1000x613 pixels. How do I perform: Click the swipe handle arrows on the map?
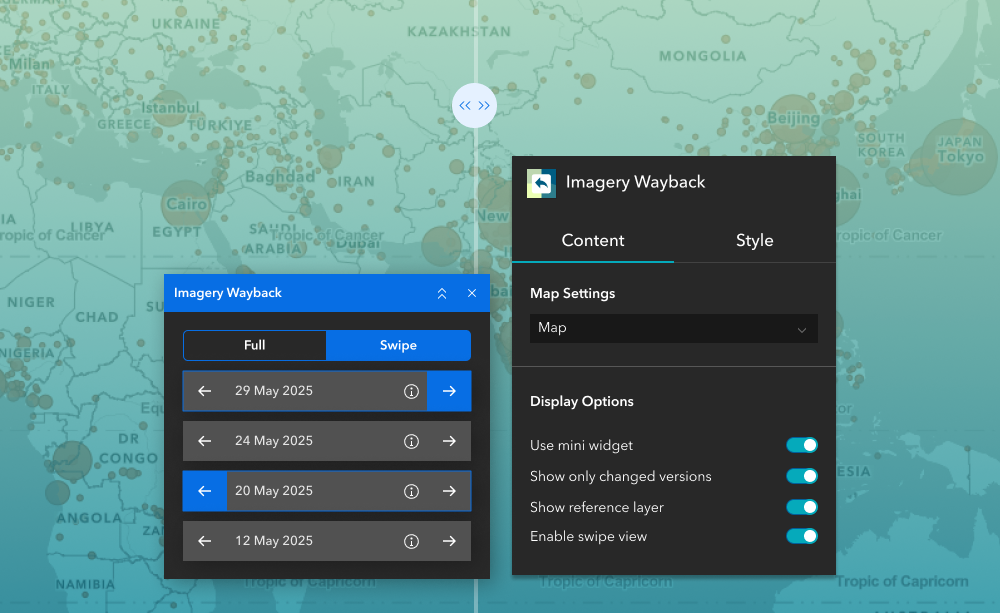click(474, 105)
